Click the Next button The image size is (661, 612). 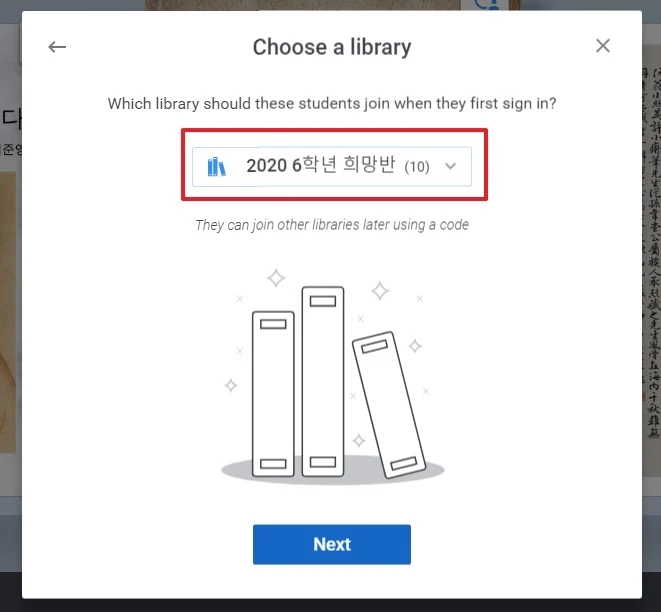[332, 544]
